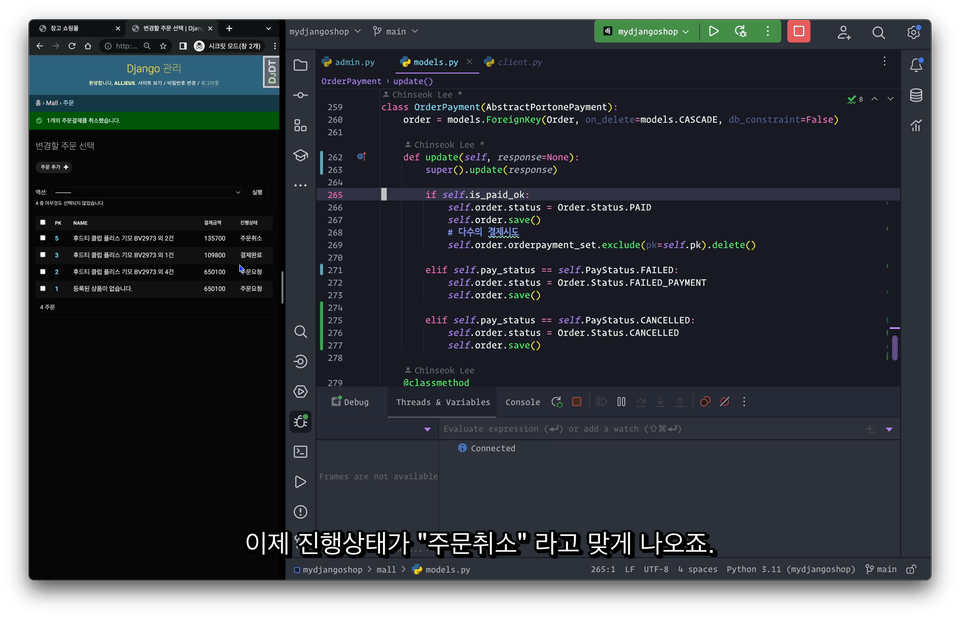Open the Run tool window triangle
This screenshot has width=960, height=618.
300,481
